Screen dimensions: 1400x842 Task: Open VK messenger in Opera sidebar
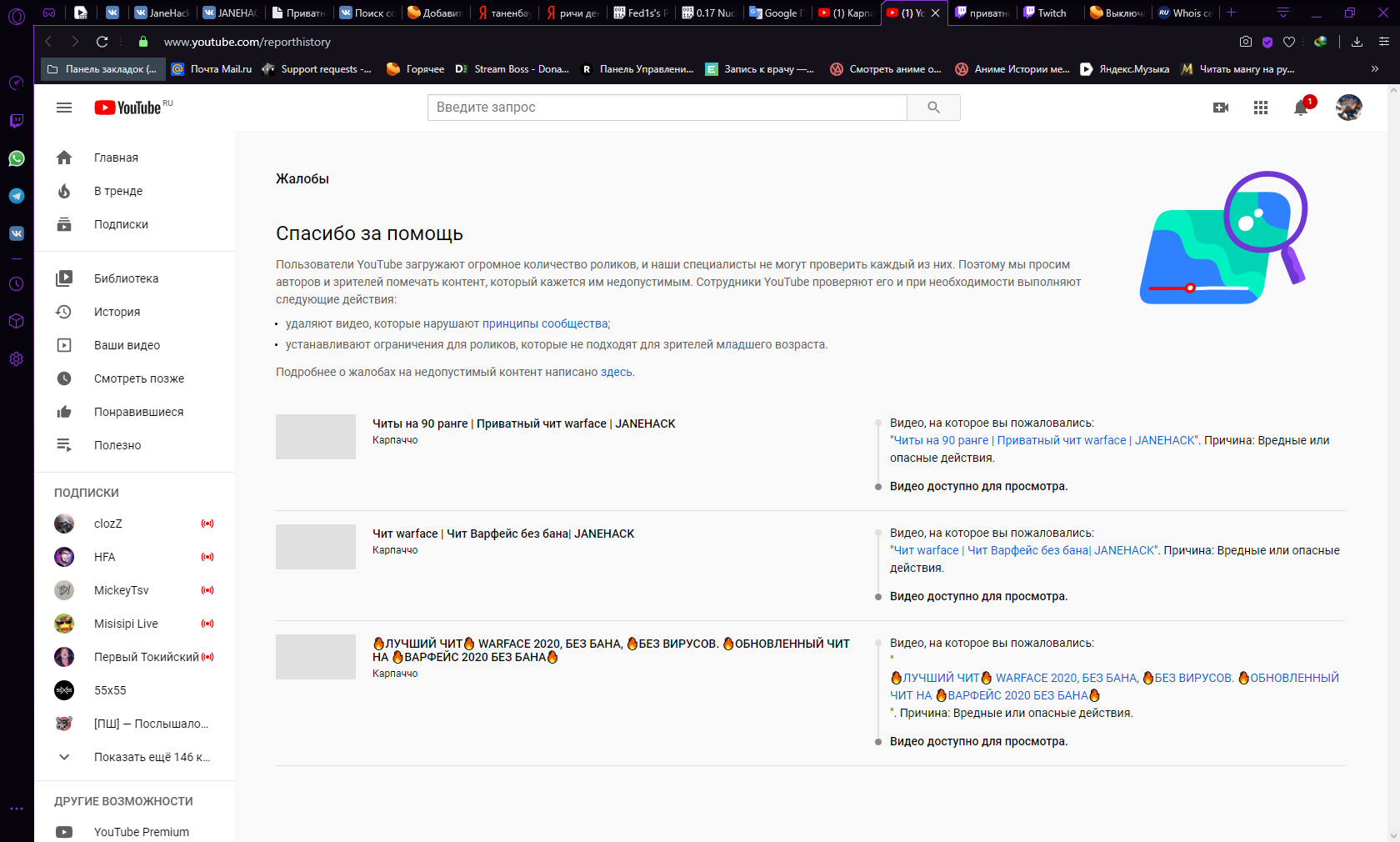pyautogui.click(x=17, y=233)
